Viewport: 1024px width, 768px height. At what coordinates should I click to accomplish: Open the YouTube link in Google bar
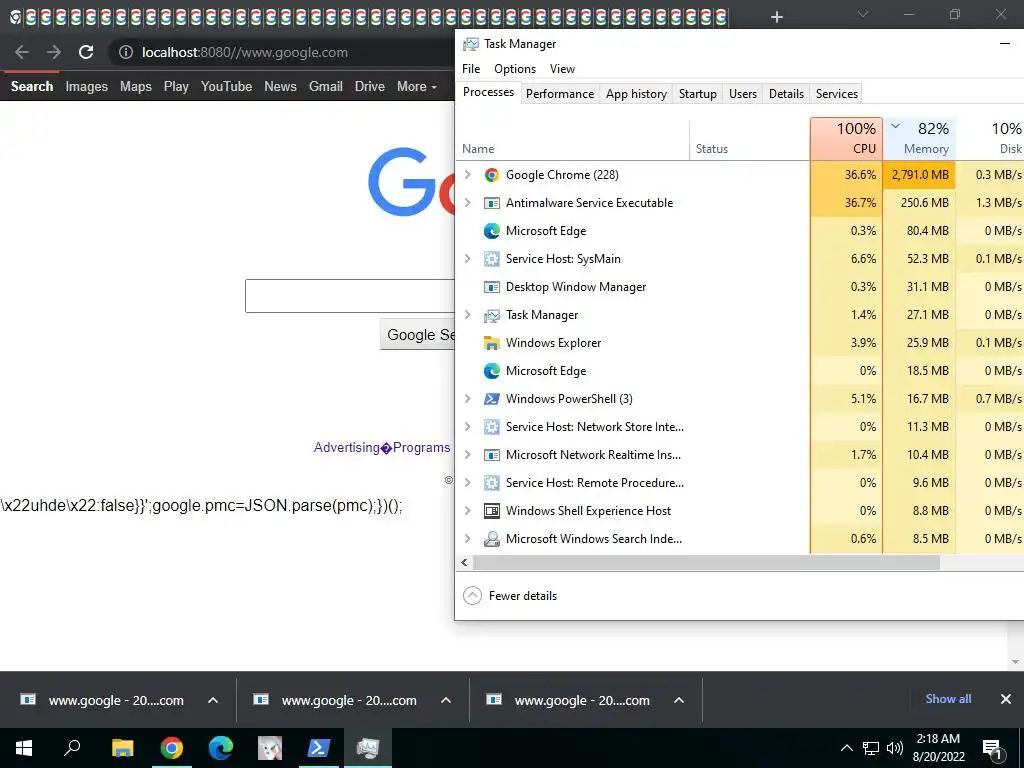tap(226, 86)
